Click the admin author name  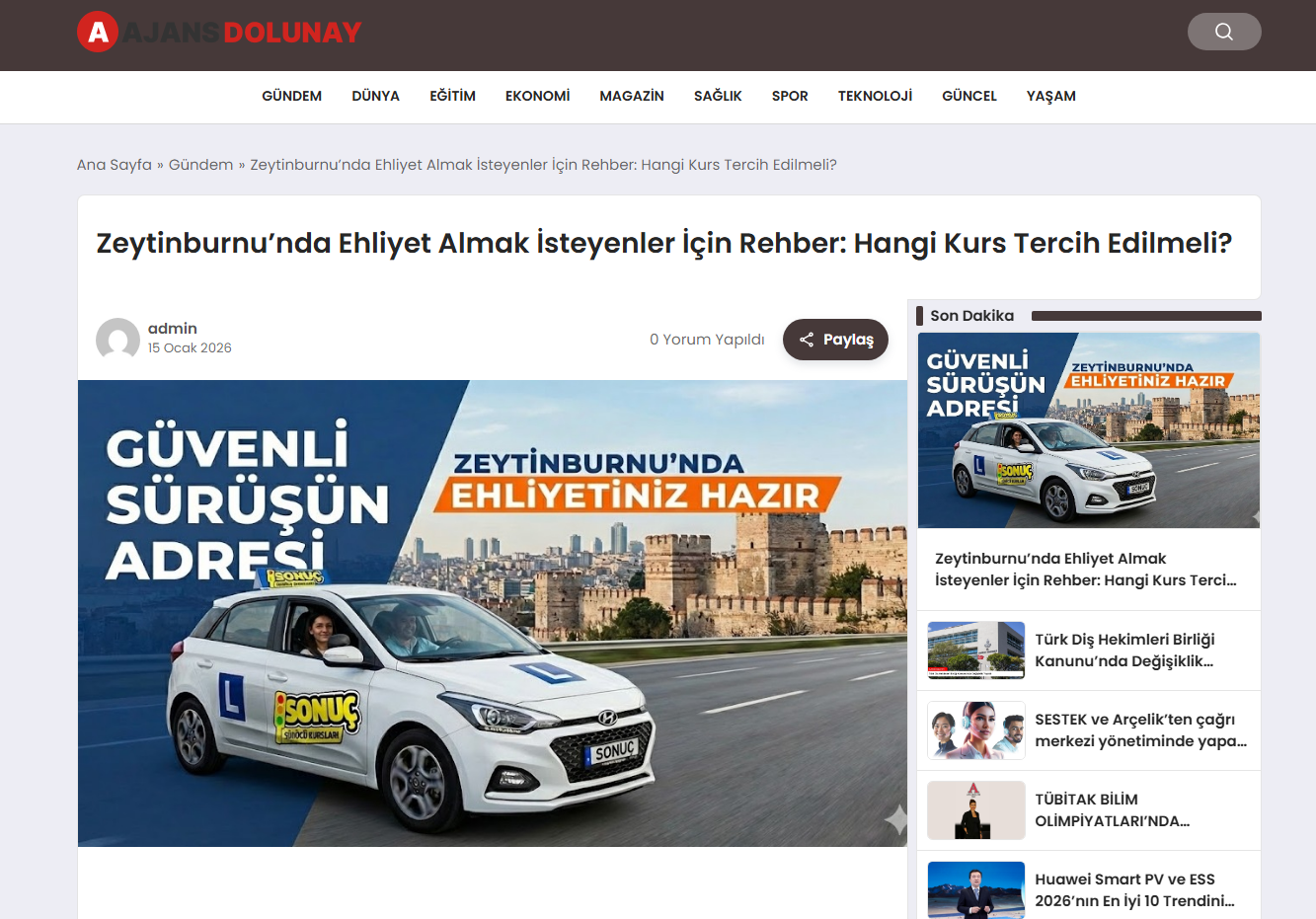173,329
